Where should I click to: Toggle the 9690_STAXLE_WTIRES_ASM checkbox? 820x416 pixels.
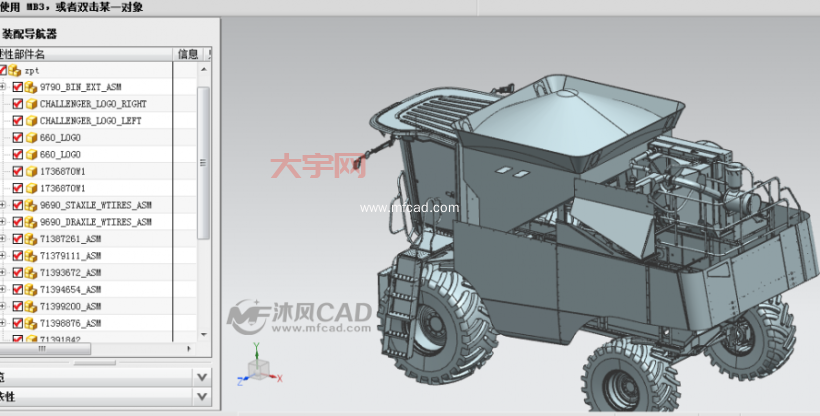point(17,205)
